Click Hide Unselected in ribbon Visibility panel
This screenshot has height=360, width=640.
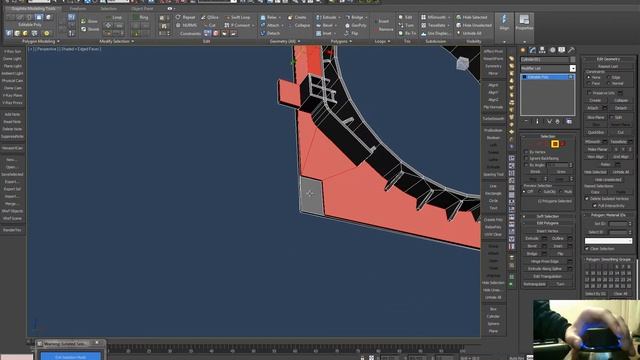point(473,25)
